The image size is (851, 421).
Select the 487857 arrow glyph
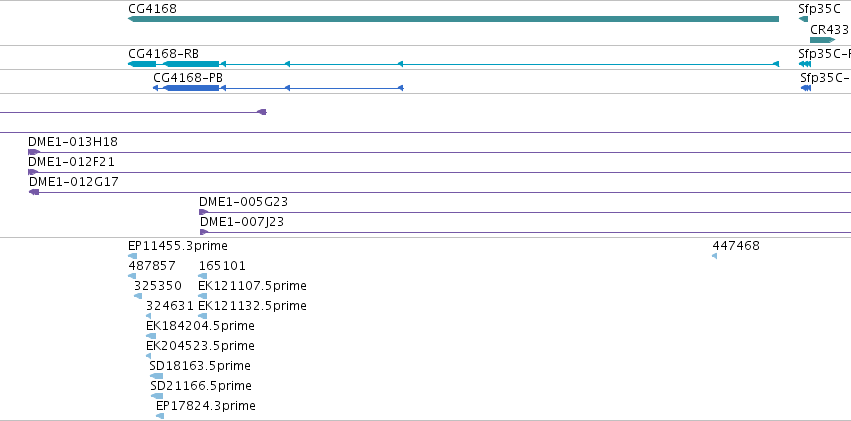pos(132,276)
